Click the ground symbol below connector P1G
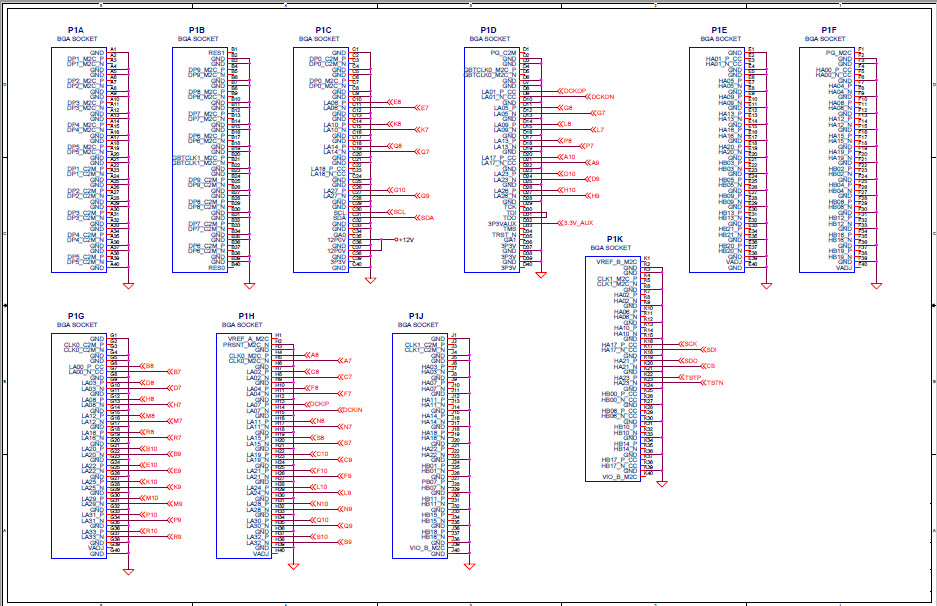This screenshot has width=937, height=606. coord(127,571)
